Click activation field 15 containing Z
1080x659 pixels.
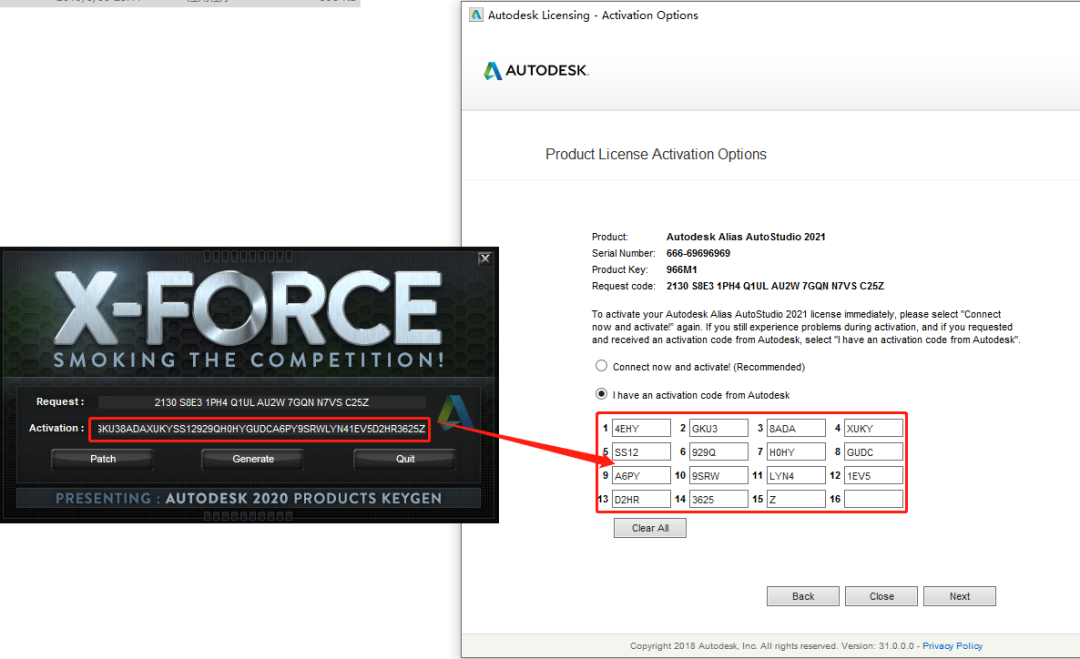coord(796,499)
